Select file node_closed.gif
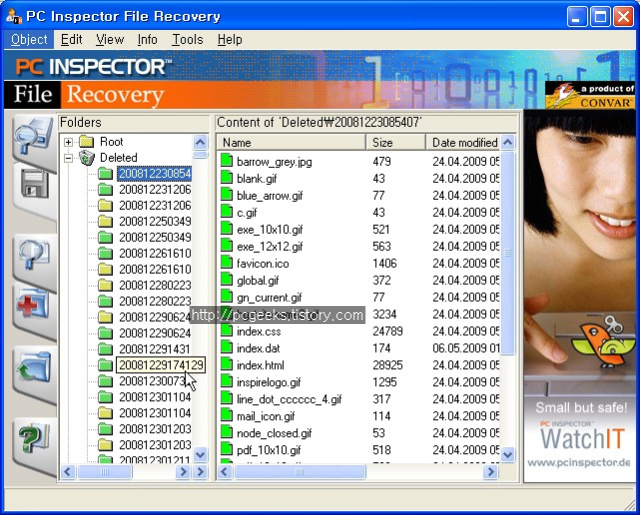Screen dimensions: 640x515 [274, 433]
